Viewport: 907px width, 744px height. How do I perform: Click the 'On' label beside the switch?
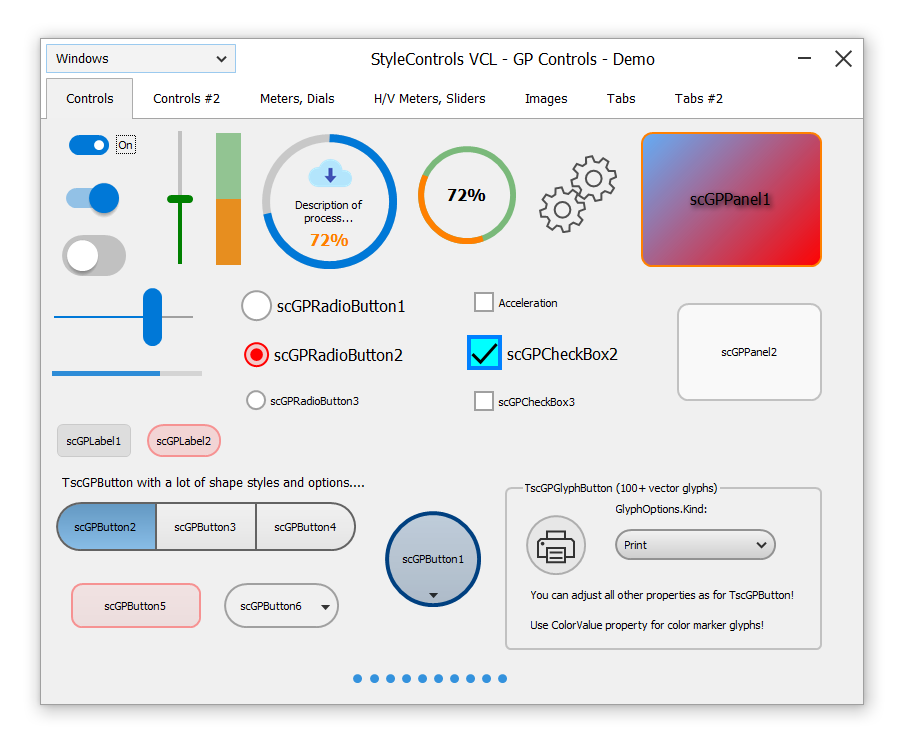[x=126, y=145]
